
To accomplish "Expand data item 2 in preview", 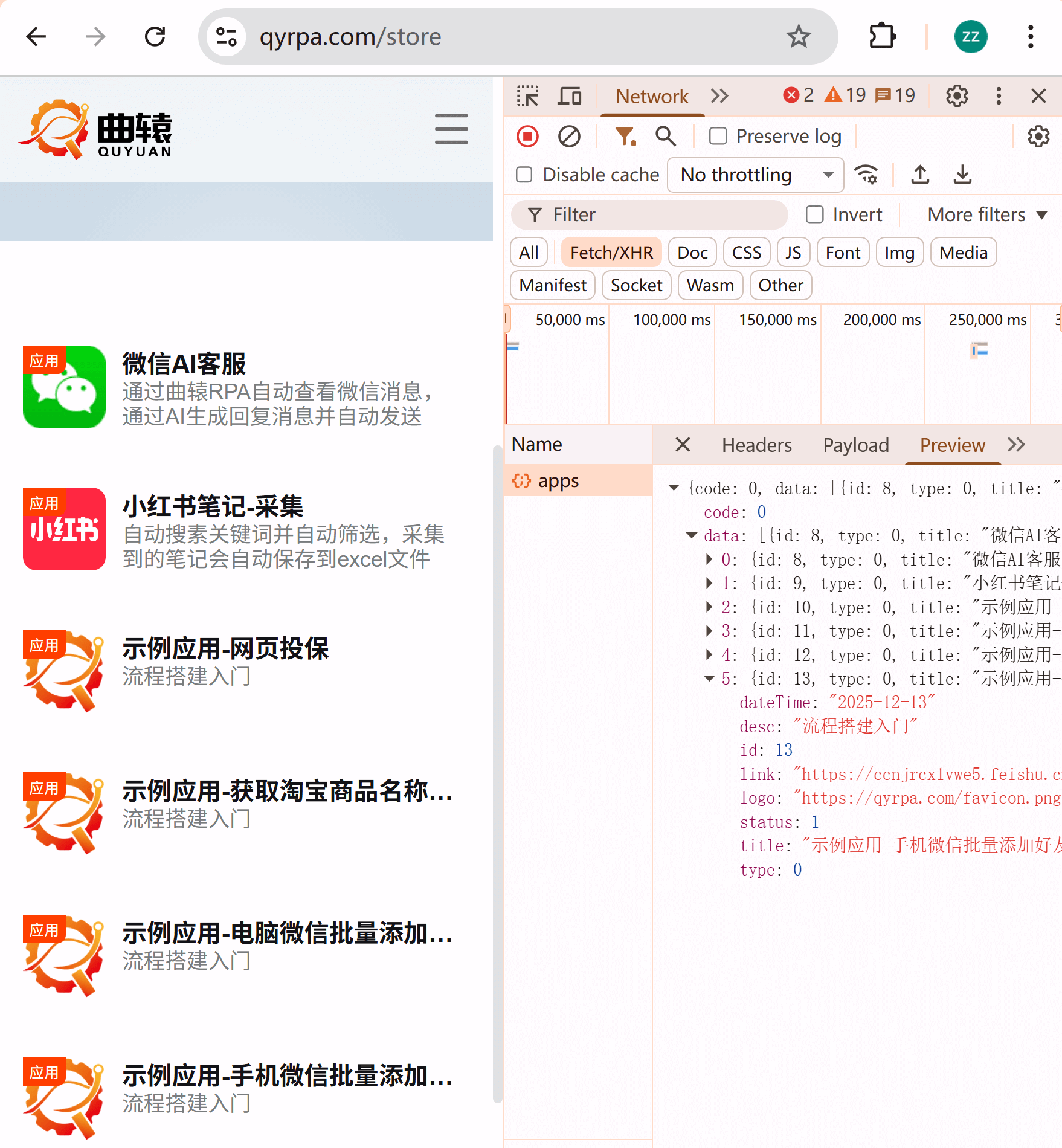I will coord(709,607).
